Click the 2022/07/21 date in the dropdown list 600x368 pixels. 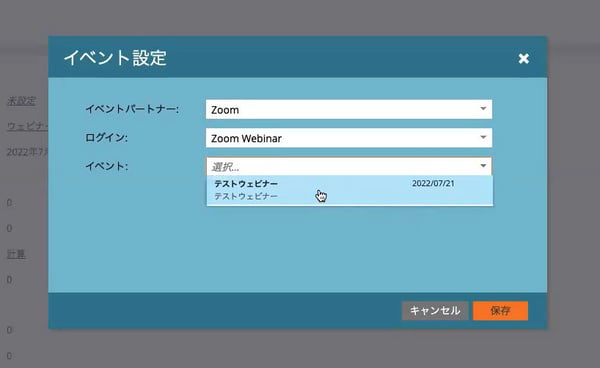(x=433, y=183)
